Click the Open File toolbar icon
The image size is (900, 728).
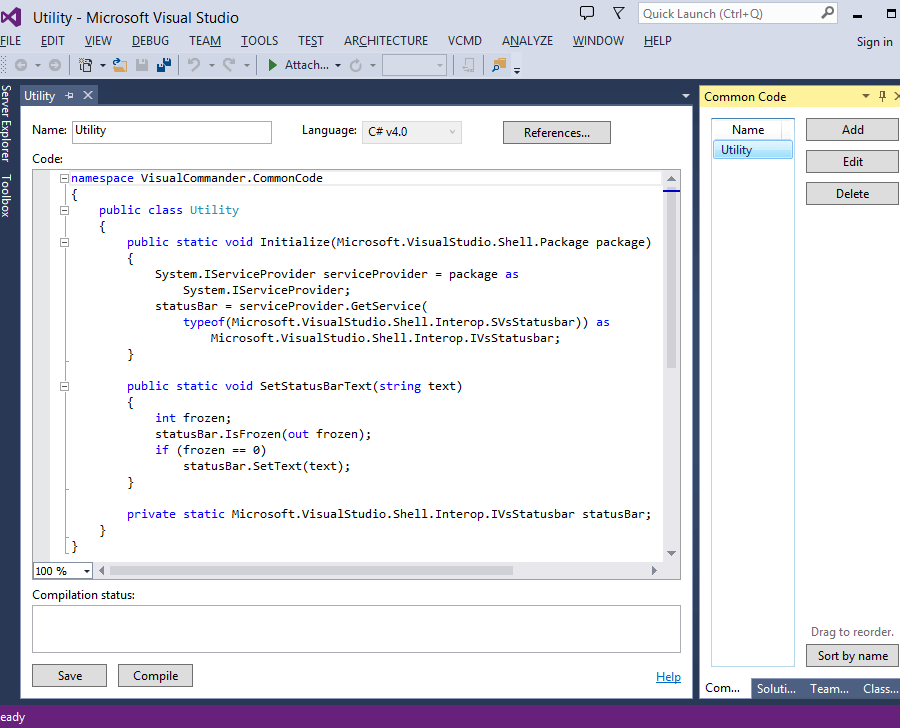[x=120, y=64]
